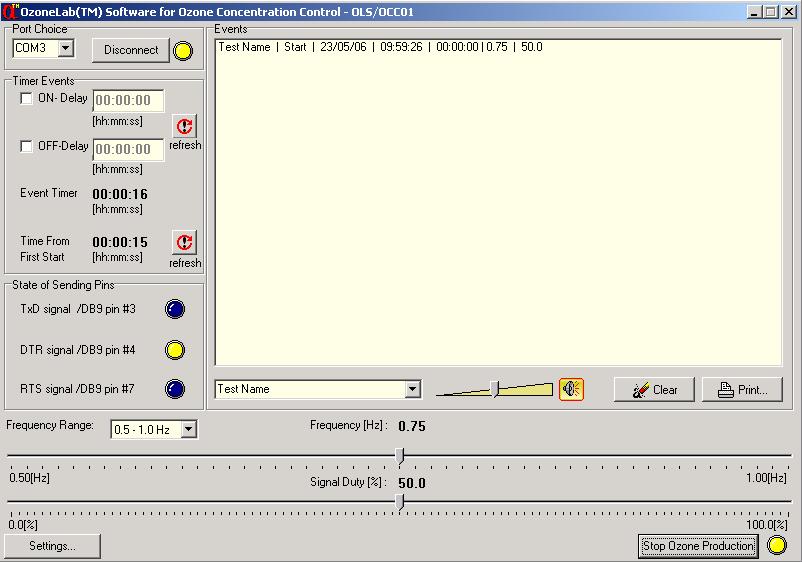The image size is (802, 562).
Task: Click the 0.50[Hz] minimum label
Action: point(29,478)
